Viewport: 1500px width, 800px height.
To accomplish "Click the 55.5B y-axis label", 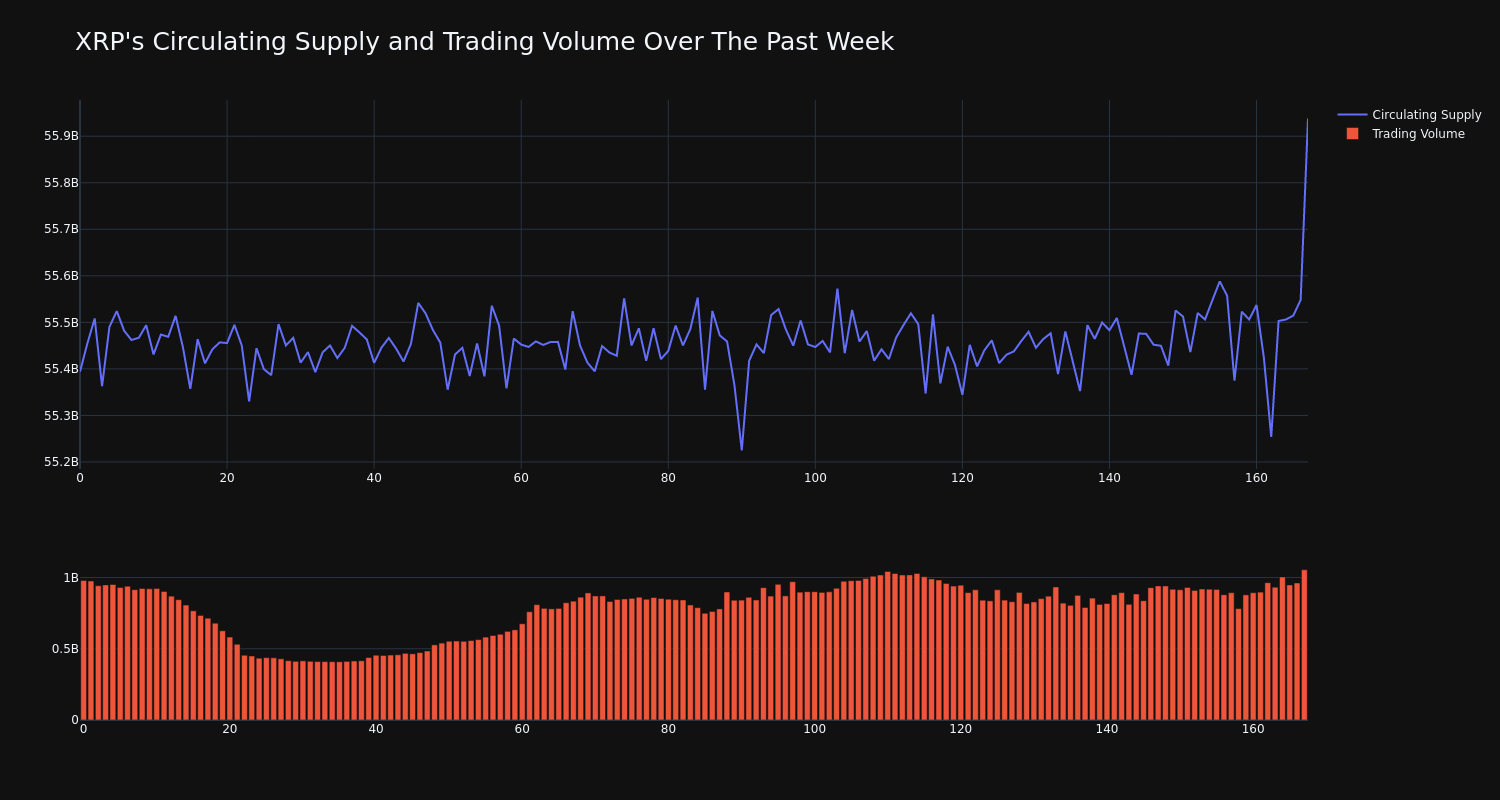I will pos(61,323).
